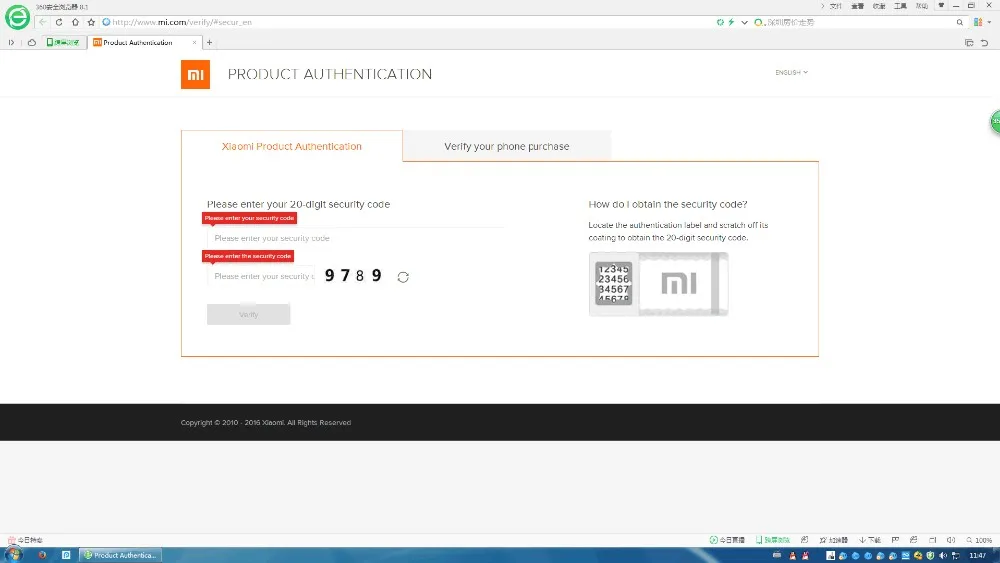Click the magnifier search icon in search box
This screenshot has height=563, width=1000.
(960, 22)
